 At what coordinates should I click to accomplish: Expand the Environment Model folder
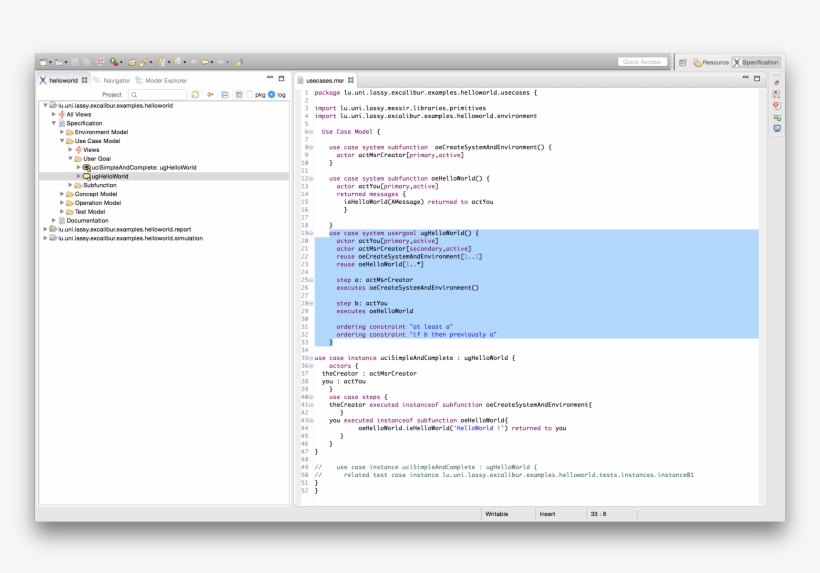click(62, 132)
